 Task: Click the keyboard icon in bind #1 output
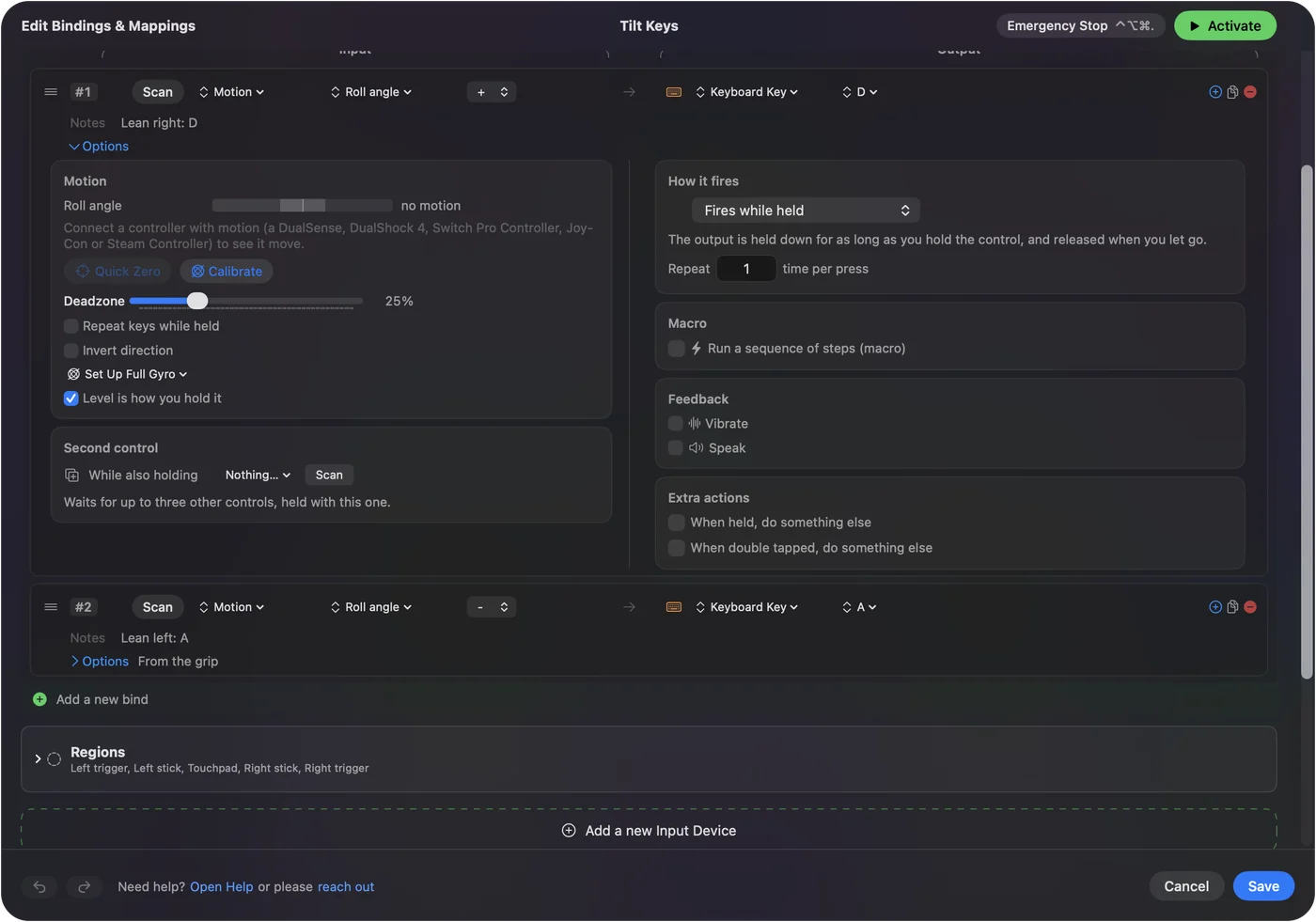click(x=674, y=92)
